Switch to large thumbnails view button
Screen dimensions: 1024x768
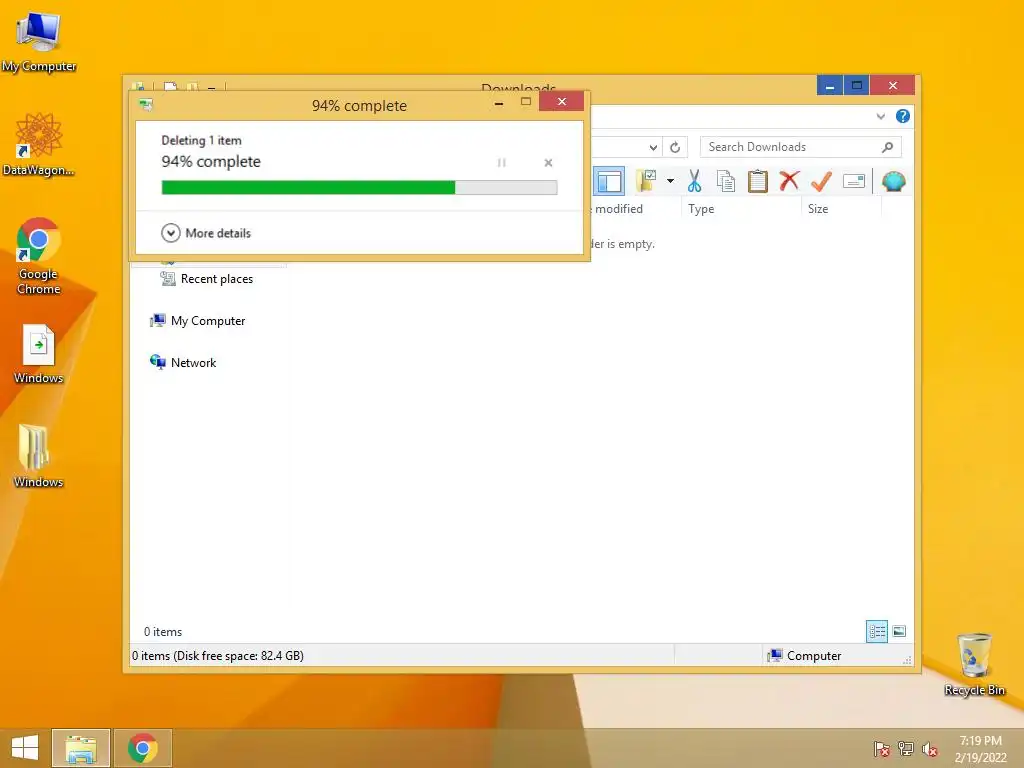899,632
